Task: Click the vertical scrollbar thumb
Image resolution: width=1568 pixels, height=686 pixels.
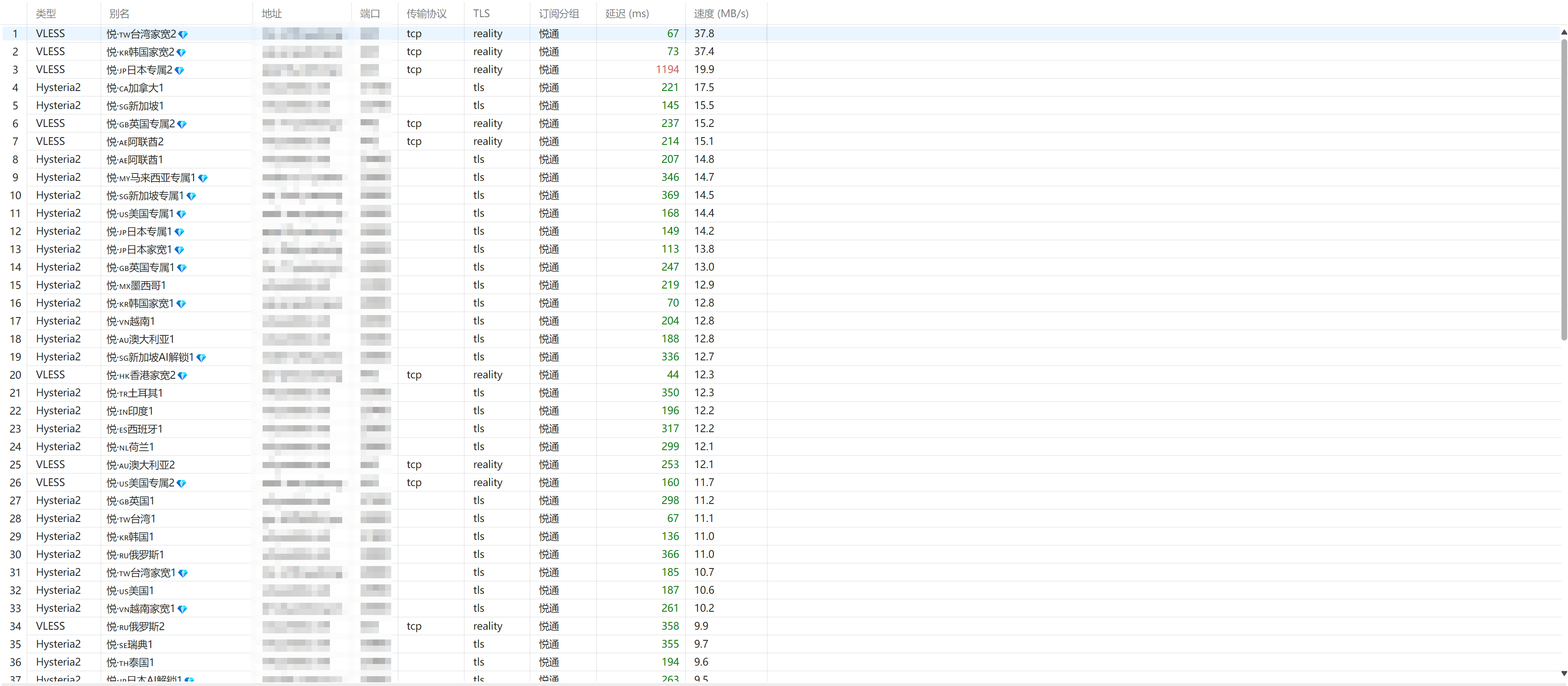Action: point(1564,190)
